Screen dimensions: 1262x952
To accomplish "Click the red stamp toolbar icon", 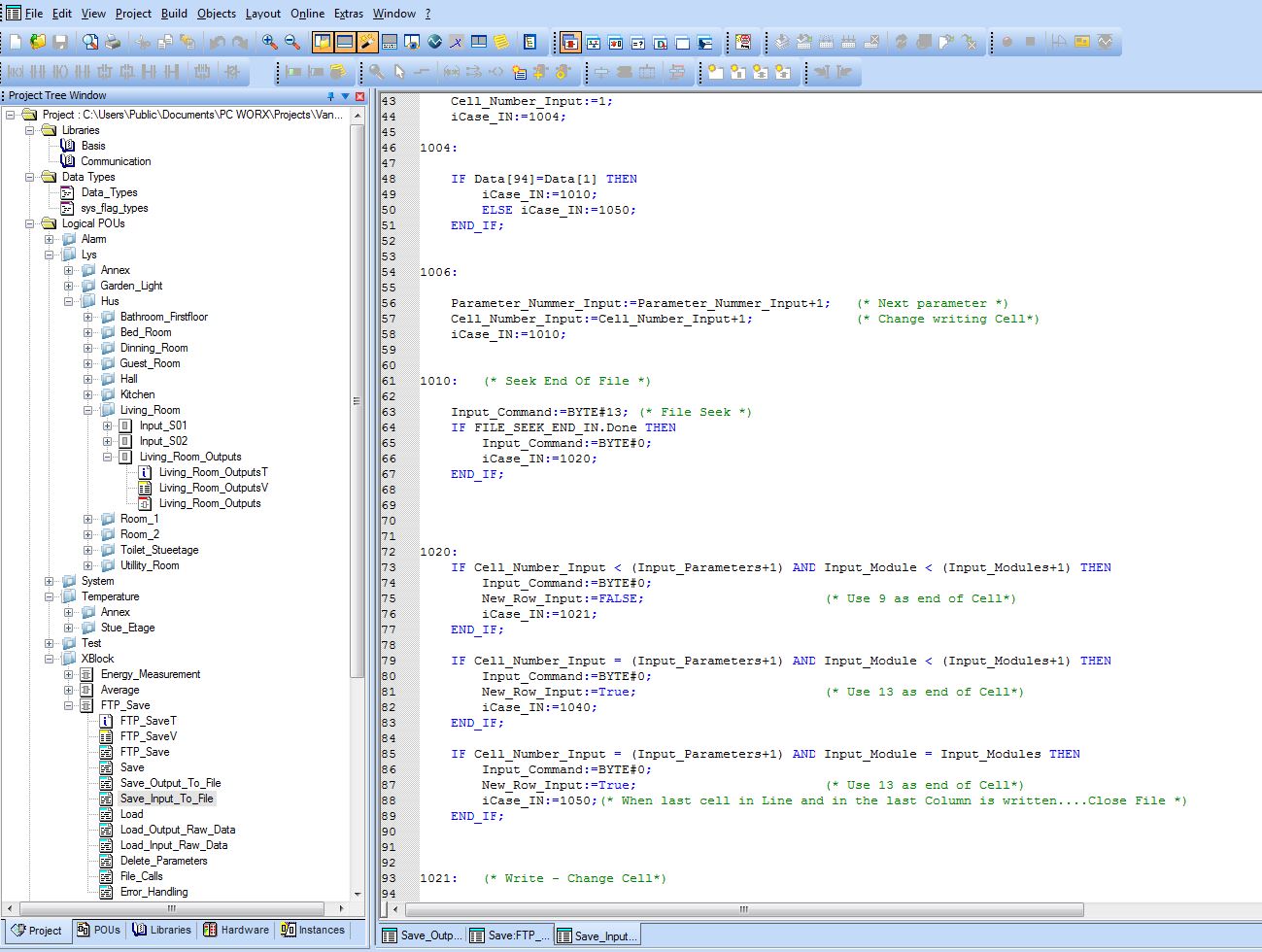I will tap(743, 42).
